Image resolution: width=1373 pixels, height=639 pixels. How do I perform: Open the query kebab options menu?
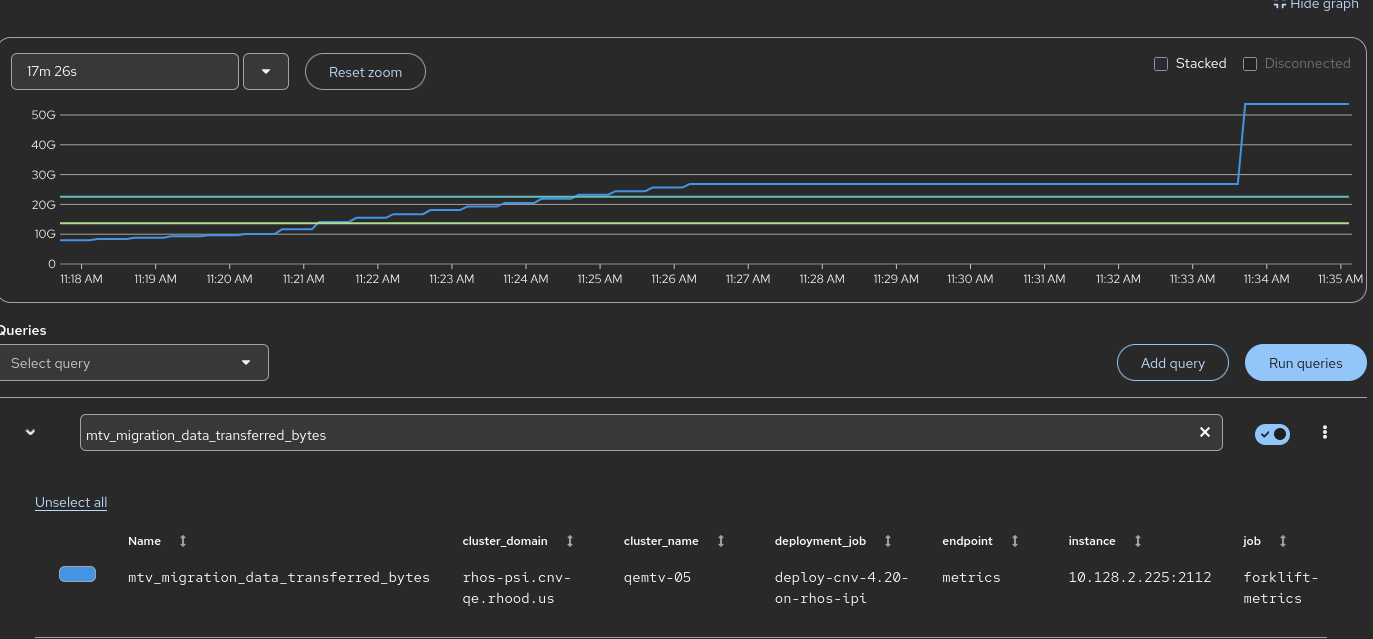click(1325, 432)
